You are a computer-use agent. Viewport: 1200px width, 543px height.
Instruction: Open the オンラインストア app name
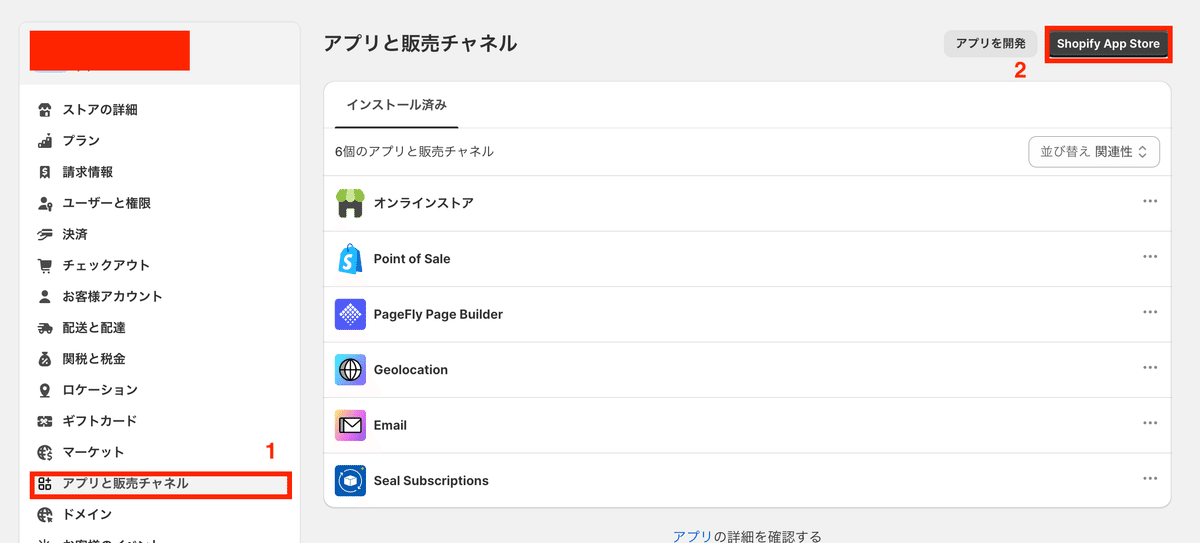423,203
